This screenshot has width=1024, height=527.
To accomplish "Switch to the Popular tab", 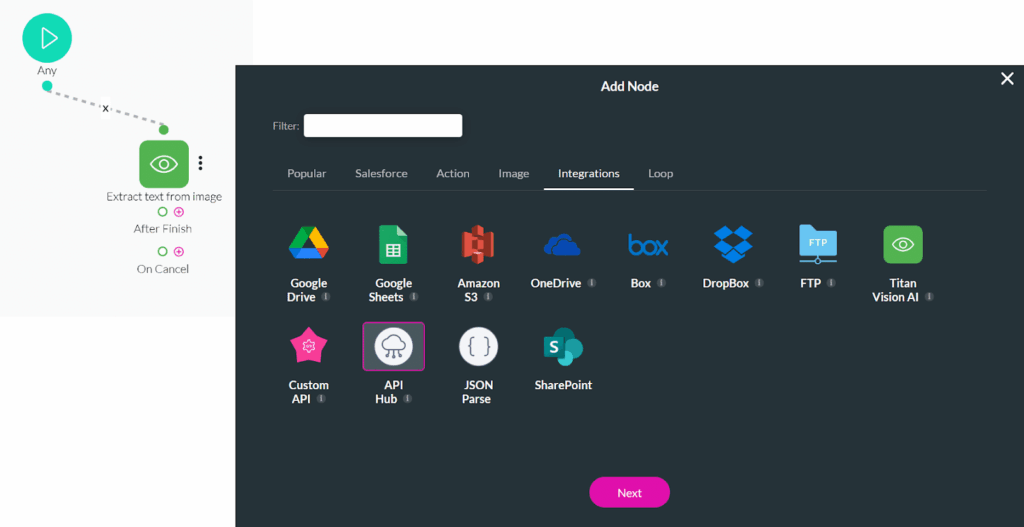I will pyautogui.click(x=307, y=174).
